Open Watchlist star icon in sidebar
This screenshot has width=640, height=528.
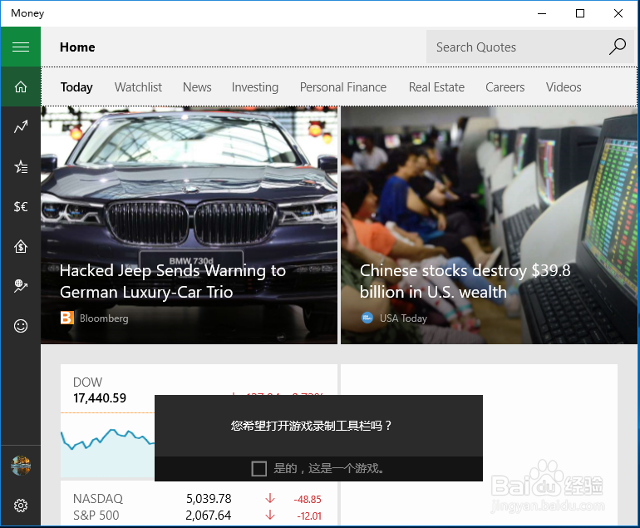tap(21, 166)
